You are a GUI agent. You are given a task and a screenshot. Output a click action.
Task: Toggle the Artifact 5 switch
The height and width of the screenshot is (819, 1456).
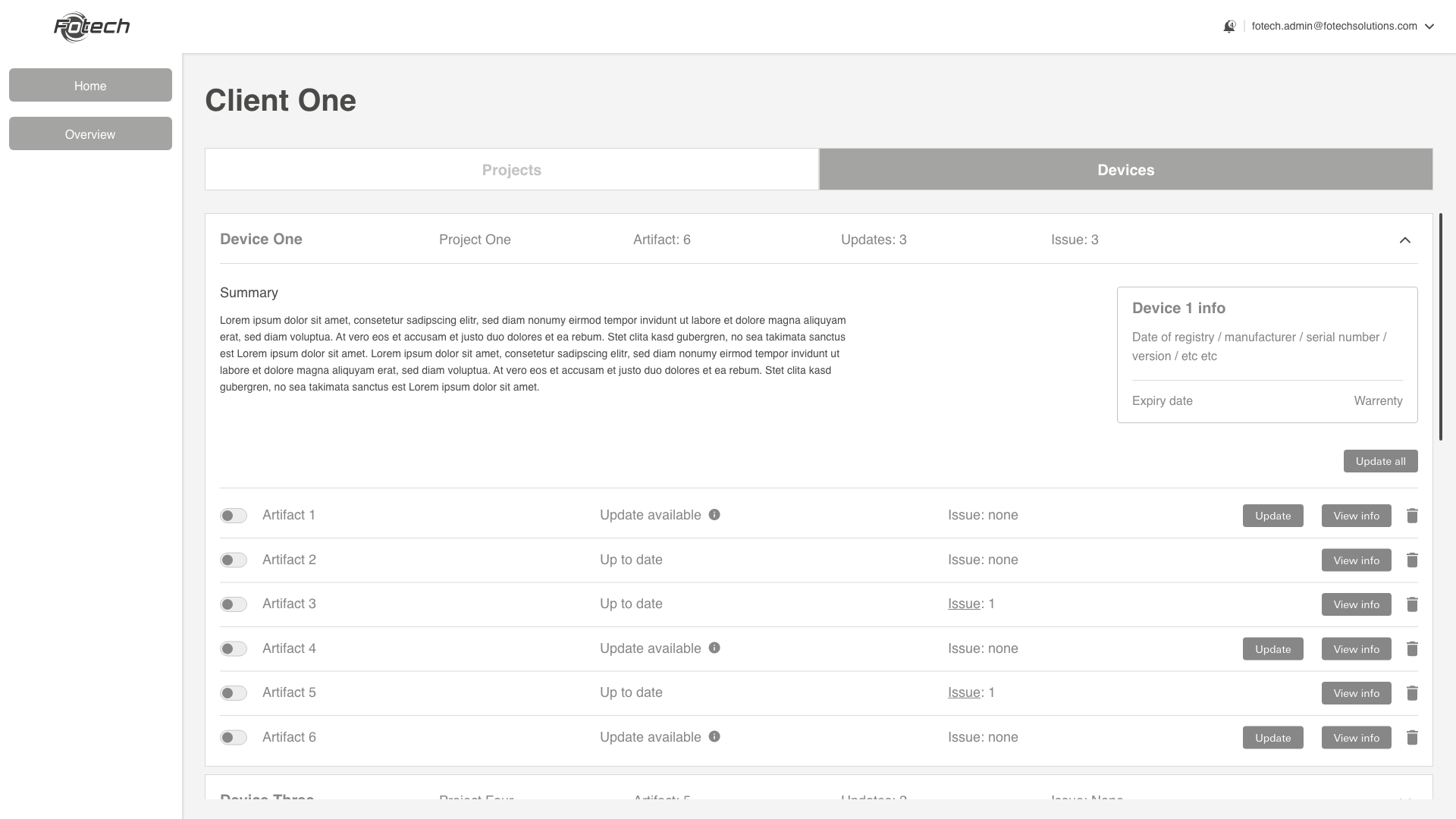click(x=234, y=693)
